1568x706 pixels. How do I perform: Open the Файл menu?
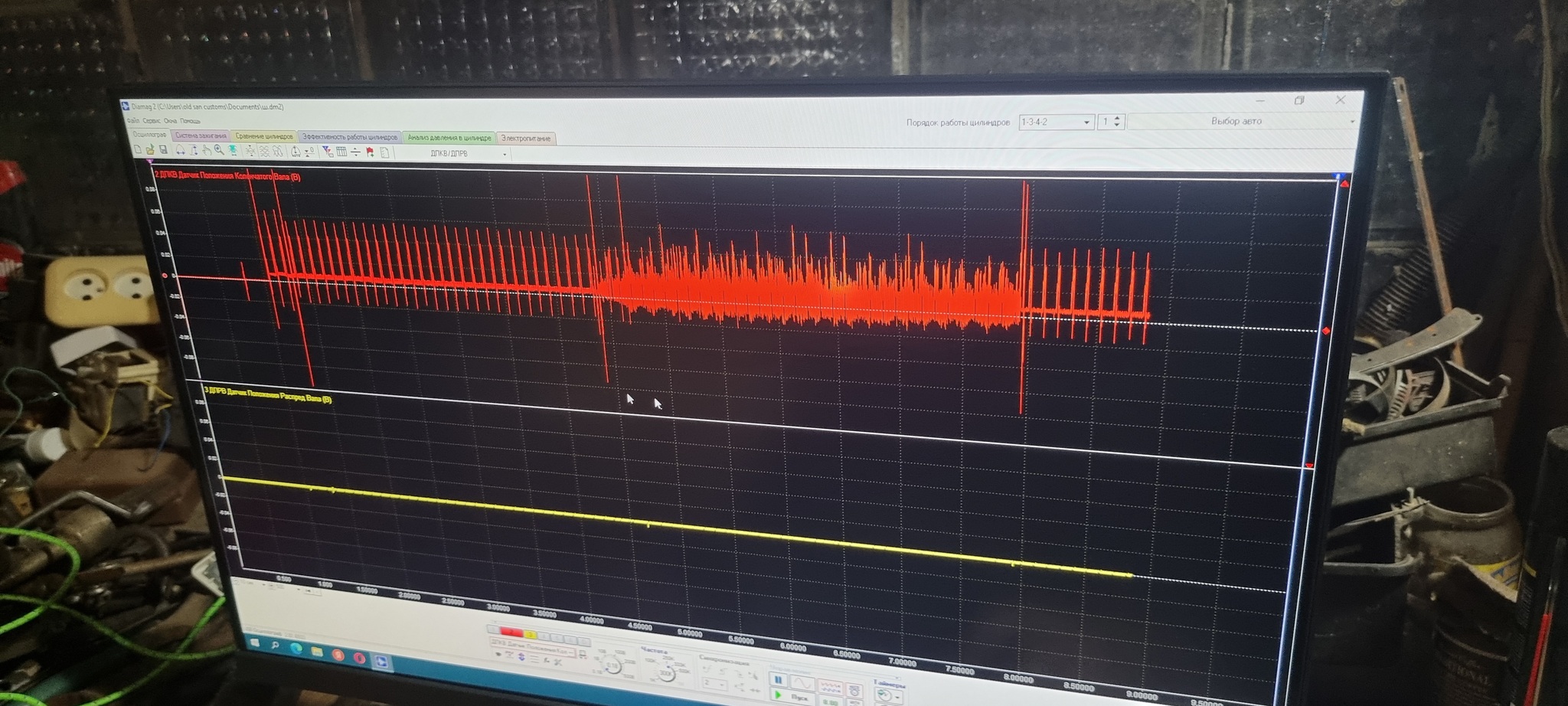point(132,120)
